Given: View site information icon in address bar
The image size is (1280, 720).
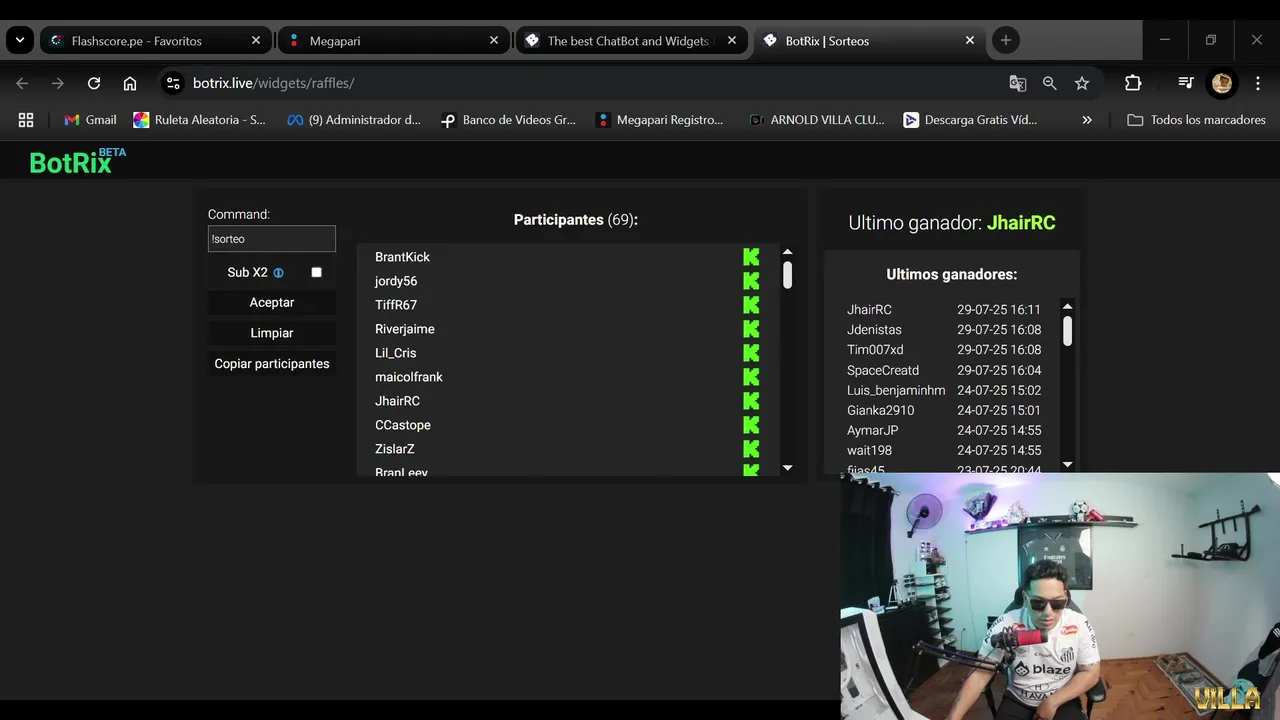Looking at the screenshot, I should [x=173, y=83].
